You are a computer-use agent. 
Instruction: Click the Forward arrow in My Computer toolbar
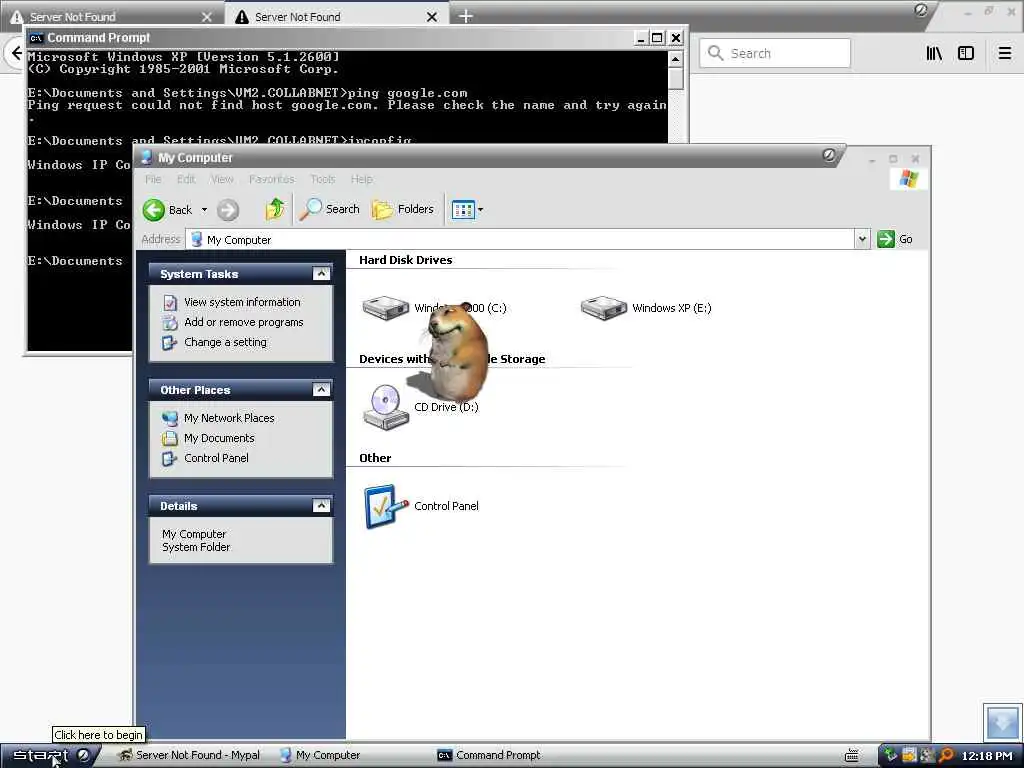coord(228,210)
